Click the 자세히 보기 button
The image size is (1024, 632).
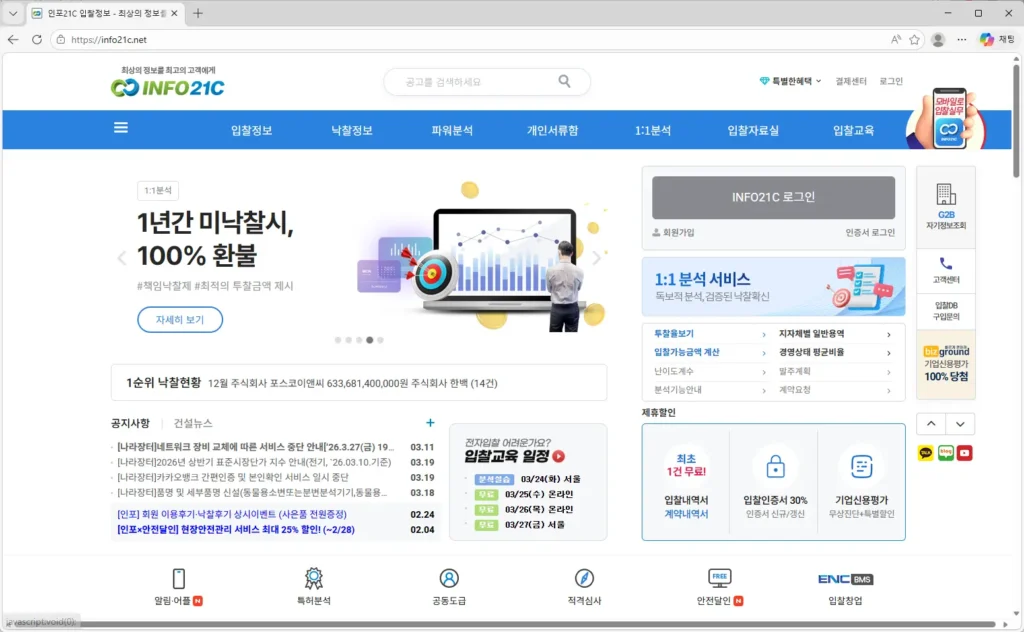[180, 320]
